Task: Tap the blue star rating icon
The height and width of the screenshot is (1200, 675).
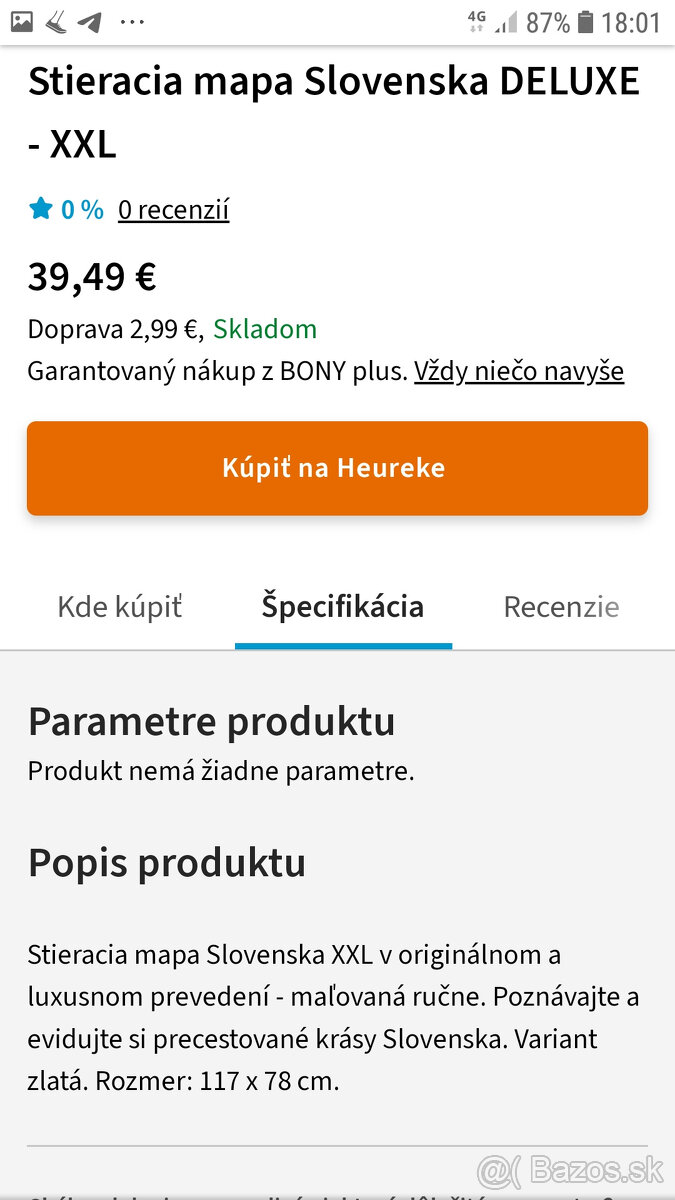Action: tap(41, 208)
